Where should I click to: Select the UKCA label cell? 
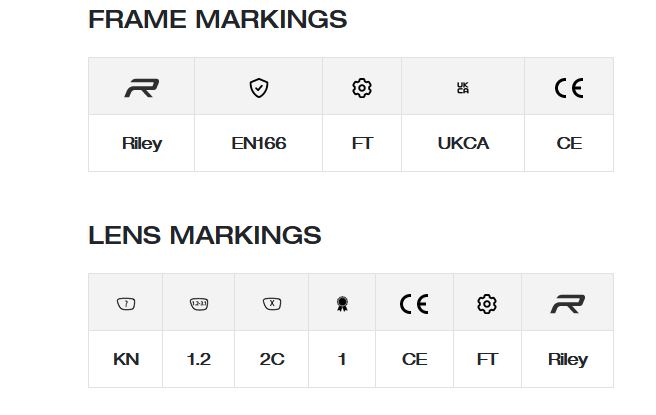pos(463,143)
